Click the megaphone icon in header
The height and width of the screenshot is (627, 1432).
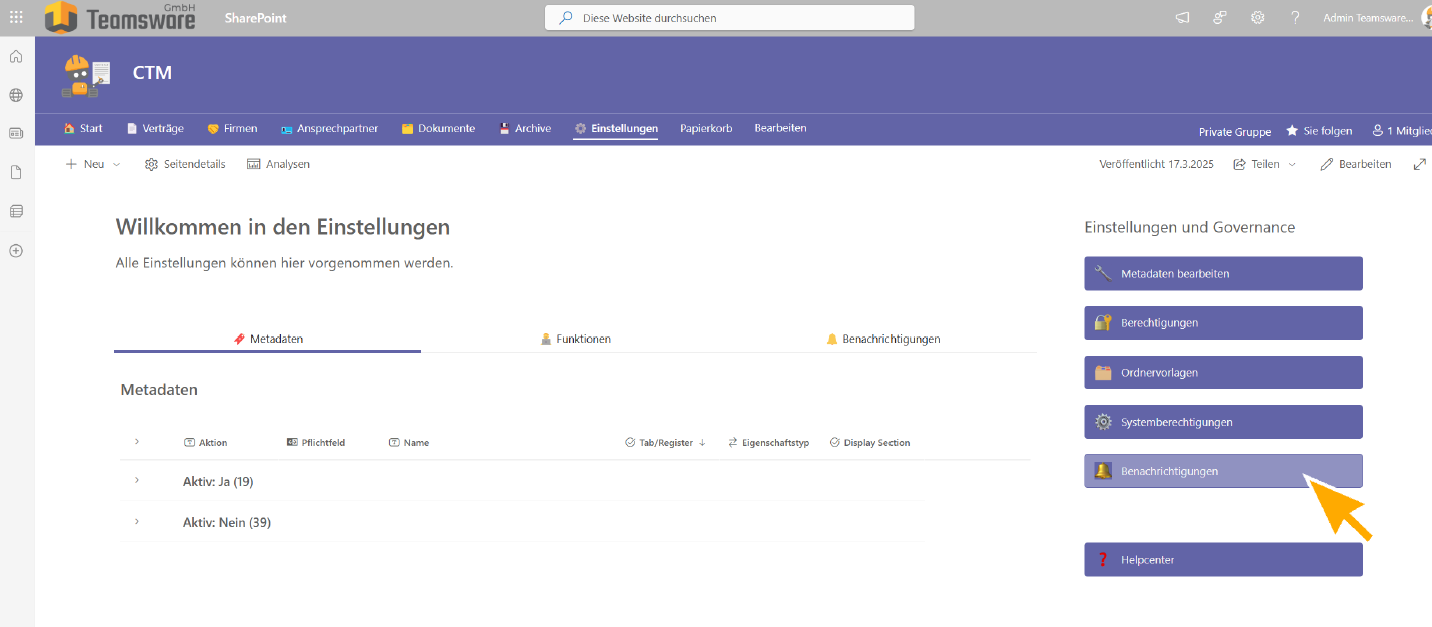pos(1183,18)
